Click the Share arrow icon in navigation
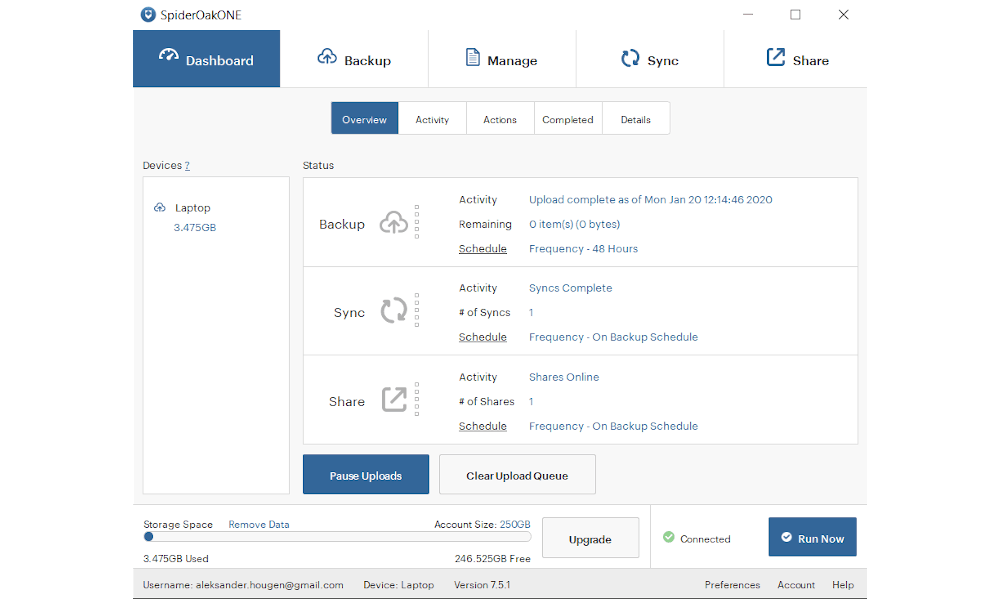 [774, 58]
